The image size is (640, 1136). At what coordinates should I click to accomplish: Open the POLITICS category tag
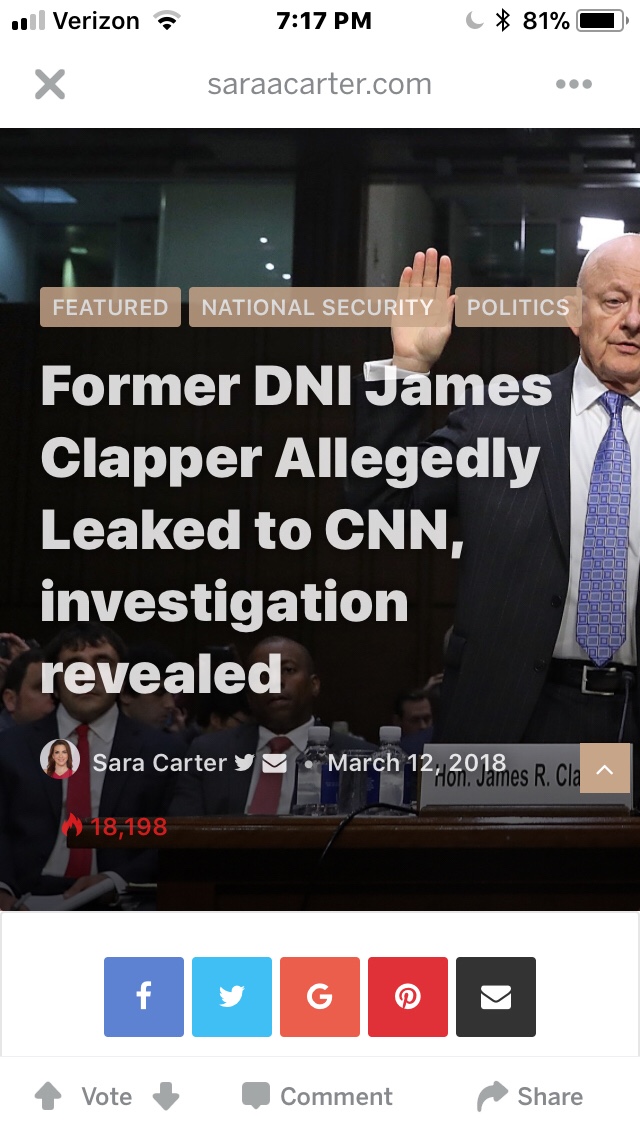click(518, 307)
